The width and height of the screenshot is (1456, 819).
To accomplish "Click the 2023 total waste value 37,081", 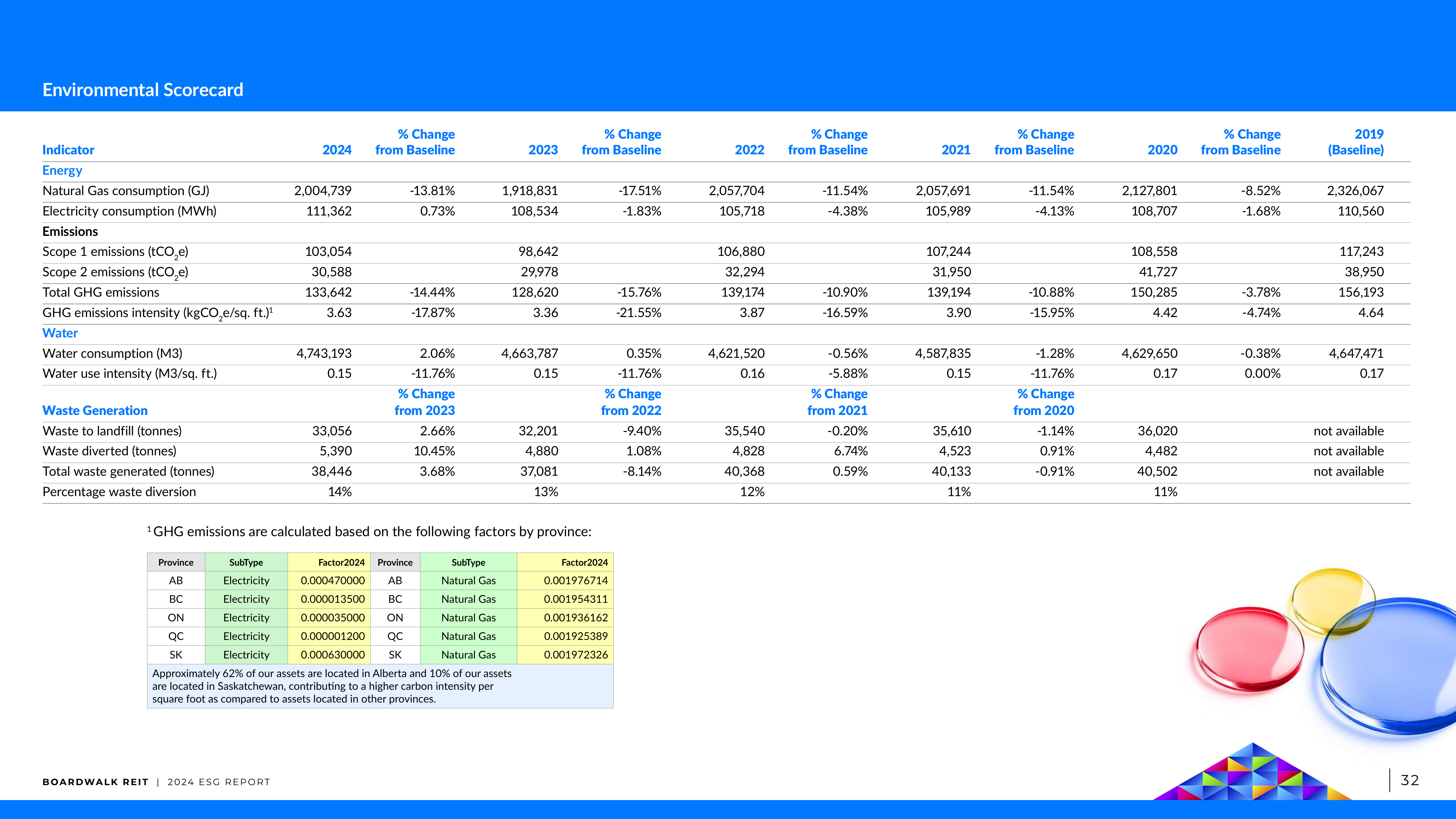I will [539, 471].
